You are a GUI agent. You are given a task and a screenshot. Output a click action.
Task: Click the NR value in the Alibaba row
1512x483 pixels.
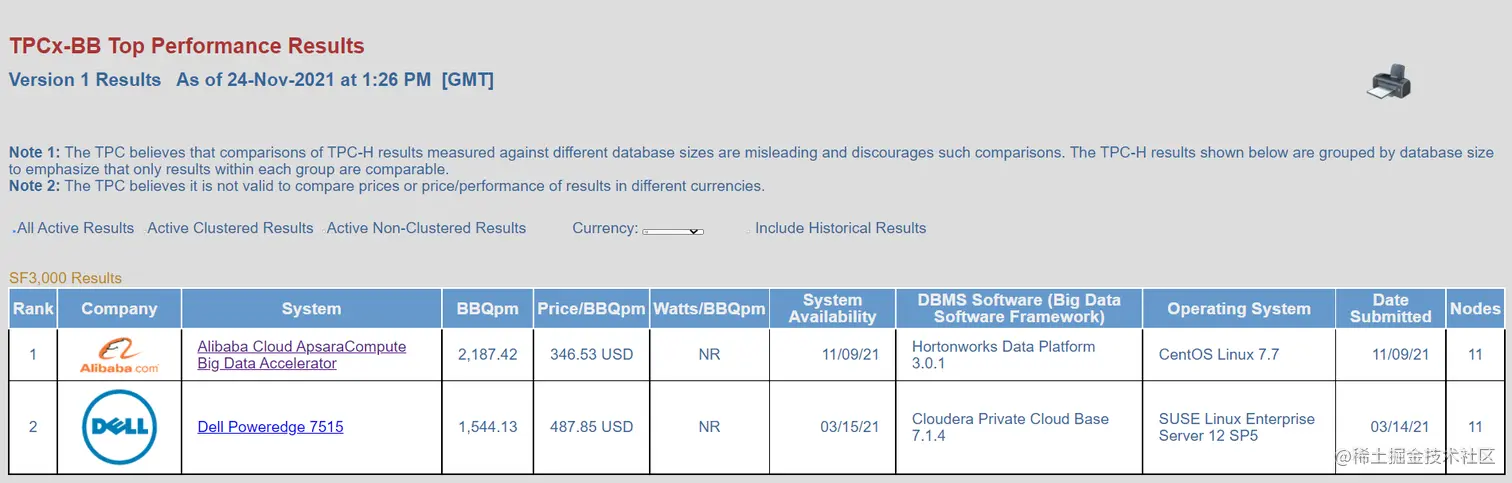[x=709, y=355]
